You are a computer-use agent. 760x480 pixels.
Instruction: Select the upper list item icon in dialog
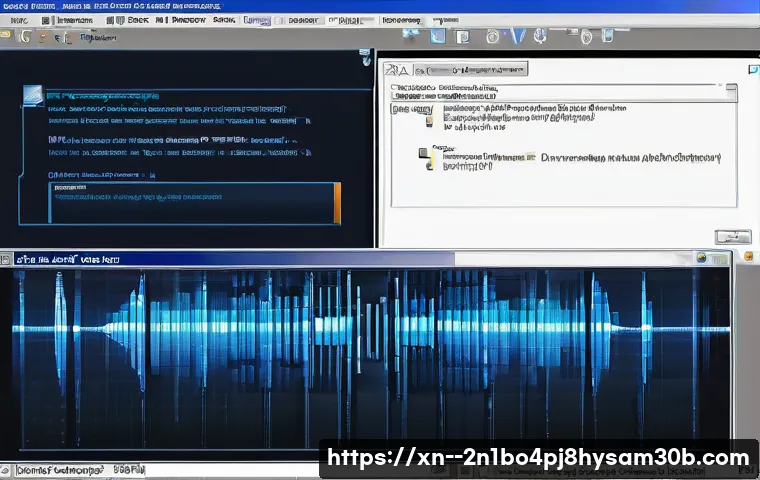tap(429, 121)
